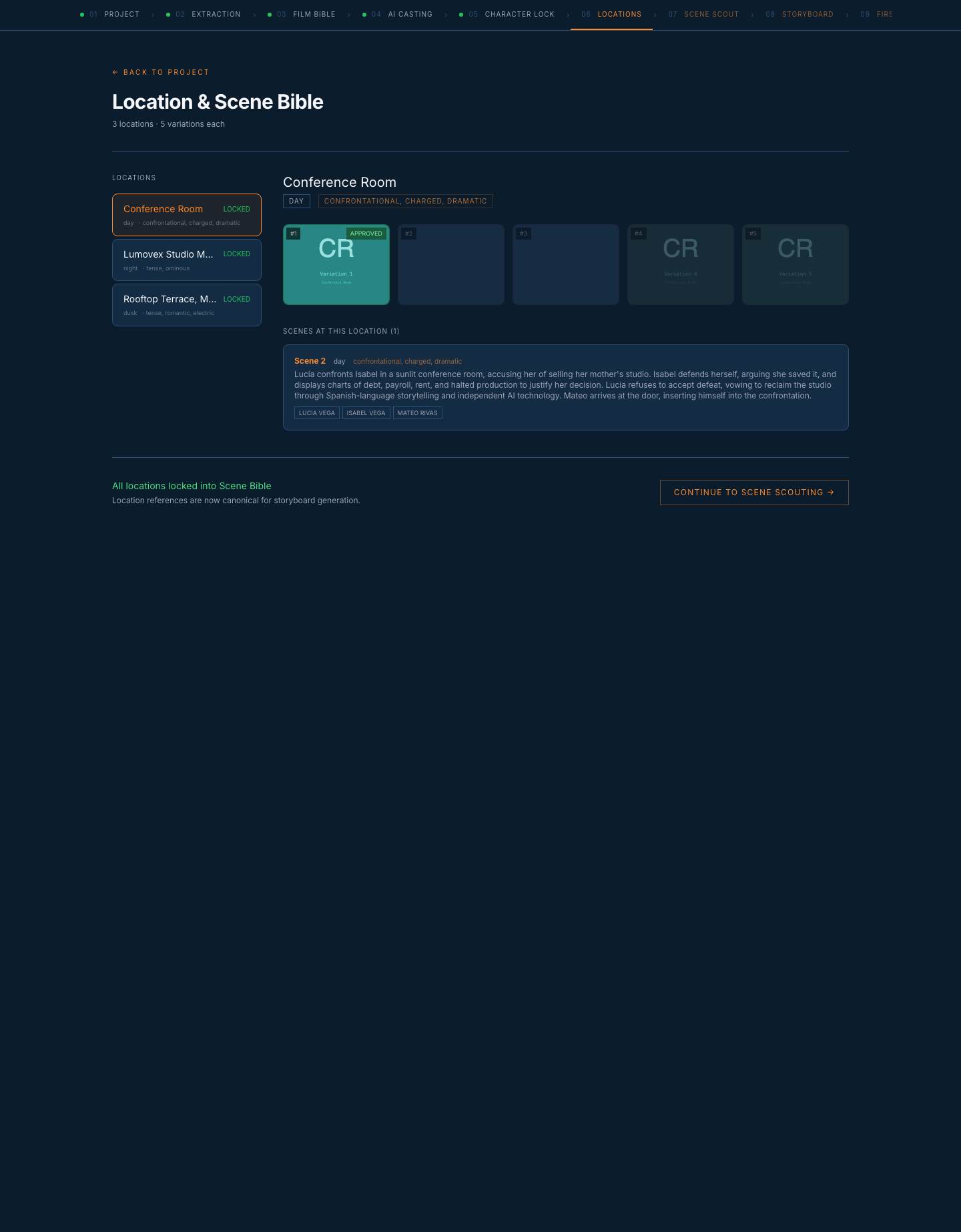
Task: Jump to the 07 Scene Scout step
Action: coord(703,14)
